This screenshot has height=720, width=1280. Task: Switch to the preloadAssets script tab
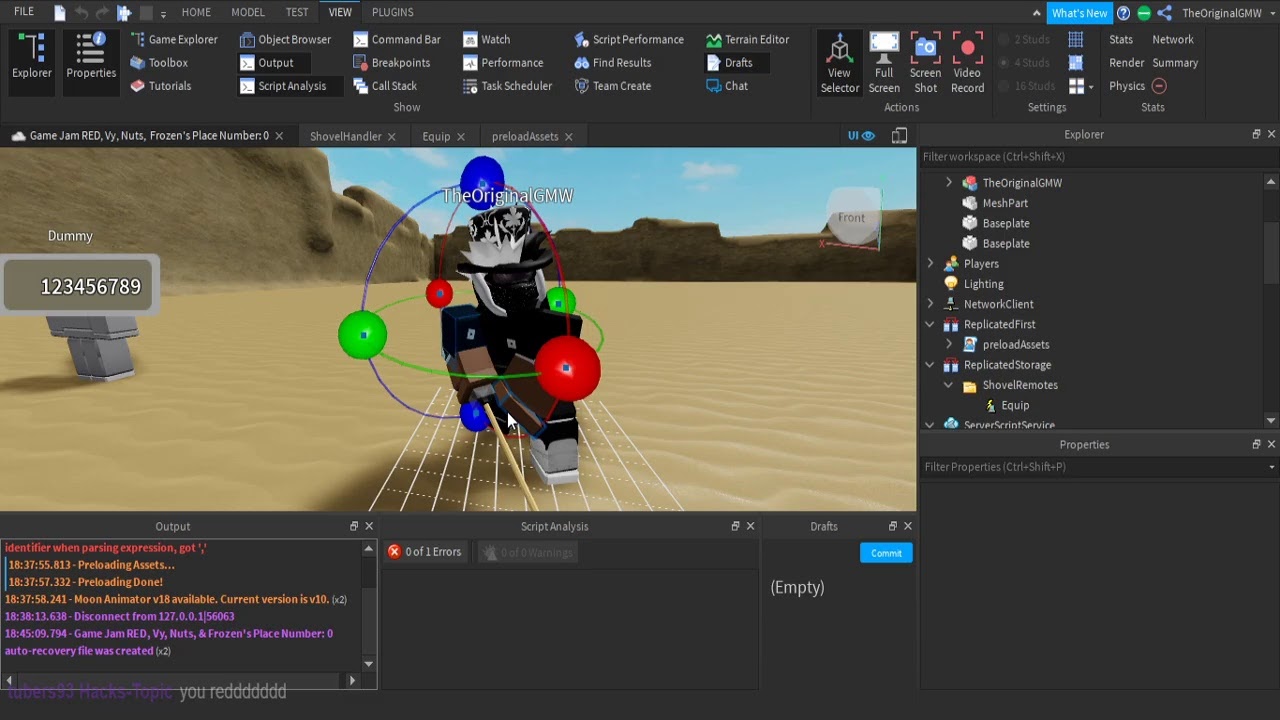(525, 136)
